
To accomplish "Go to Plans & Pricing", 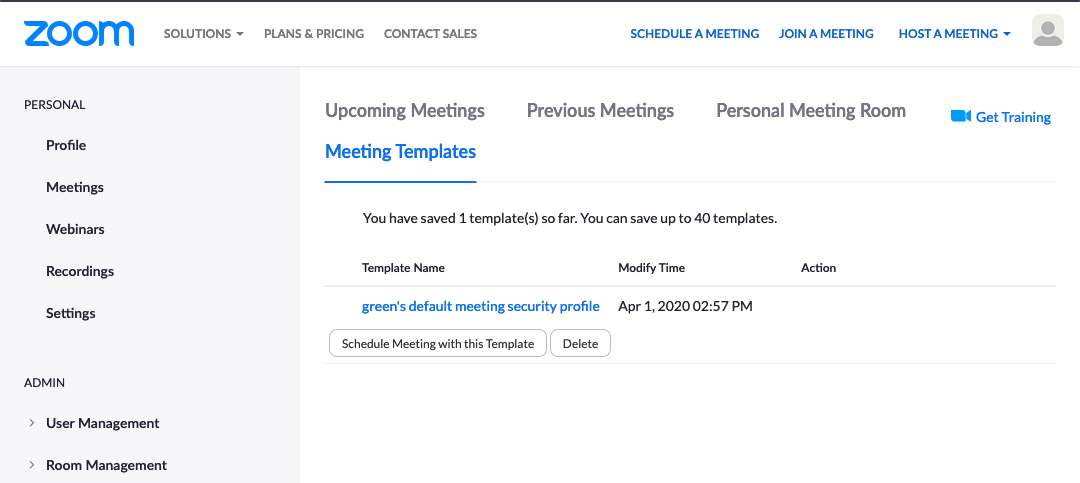I will pos(314,34).
